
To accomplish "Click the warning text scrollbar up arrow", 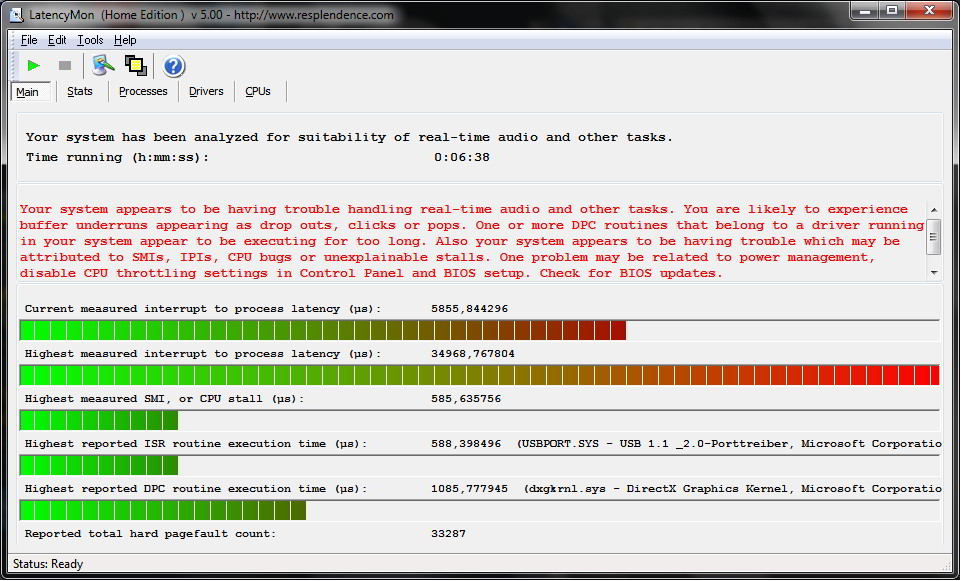I will [x=933, y=210].
